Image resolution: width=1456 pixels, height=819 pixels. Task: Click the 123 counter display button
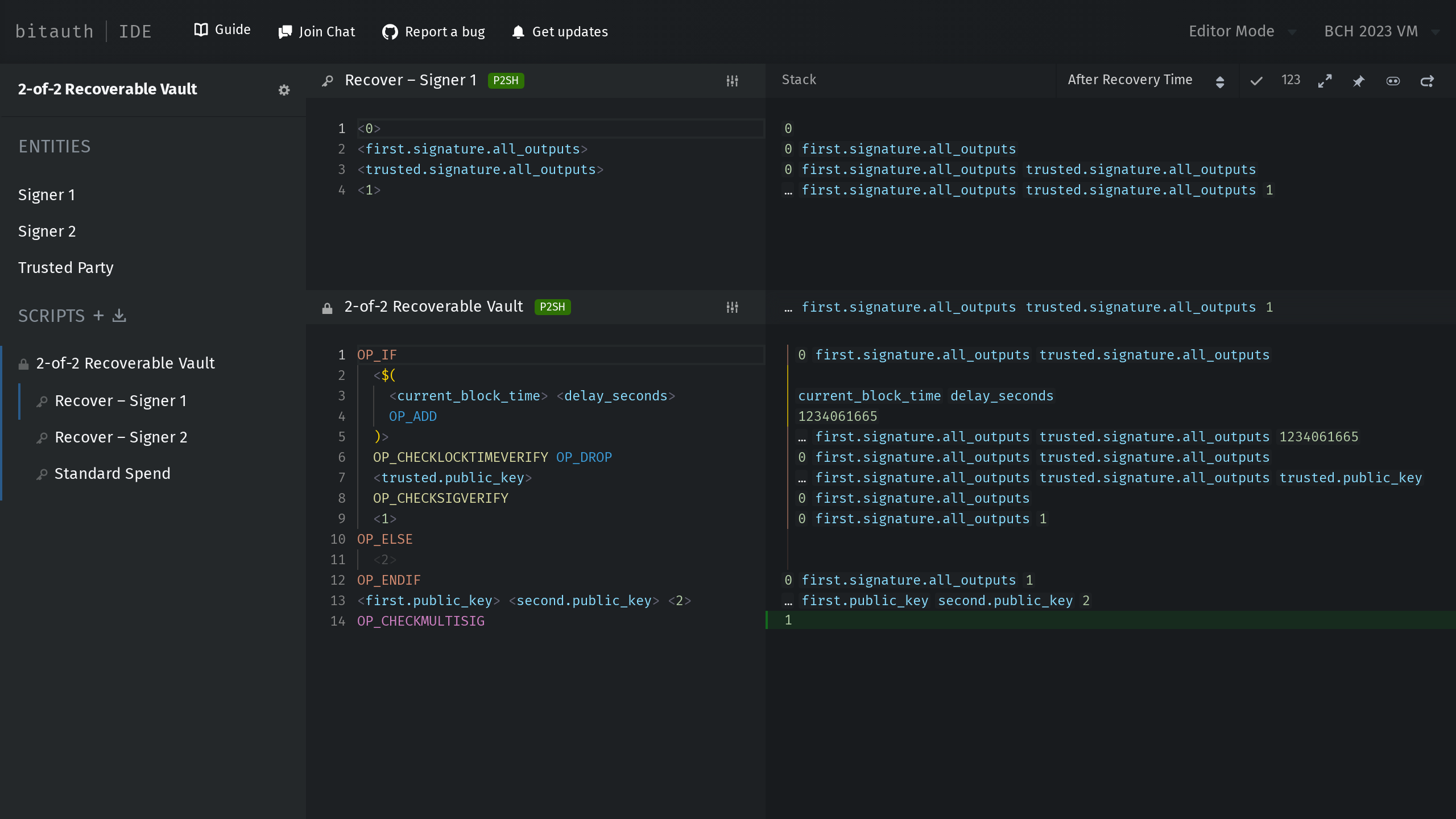[x=1291, y=79]
